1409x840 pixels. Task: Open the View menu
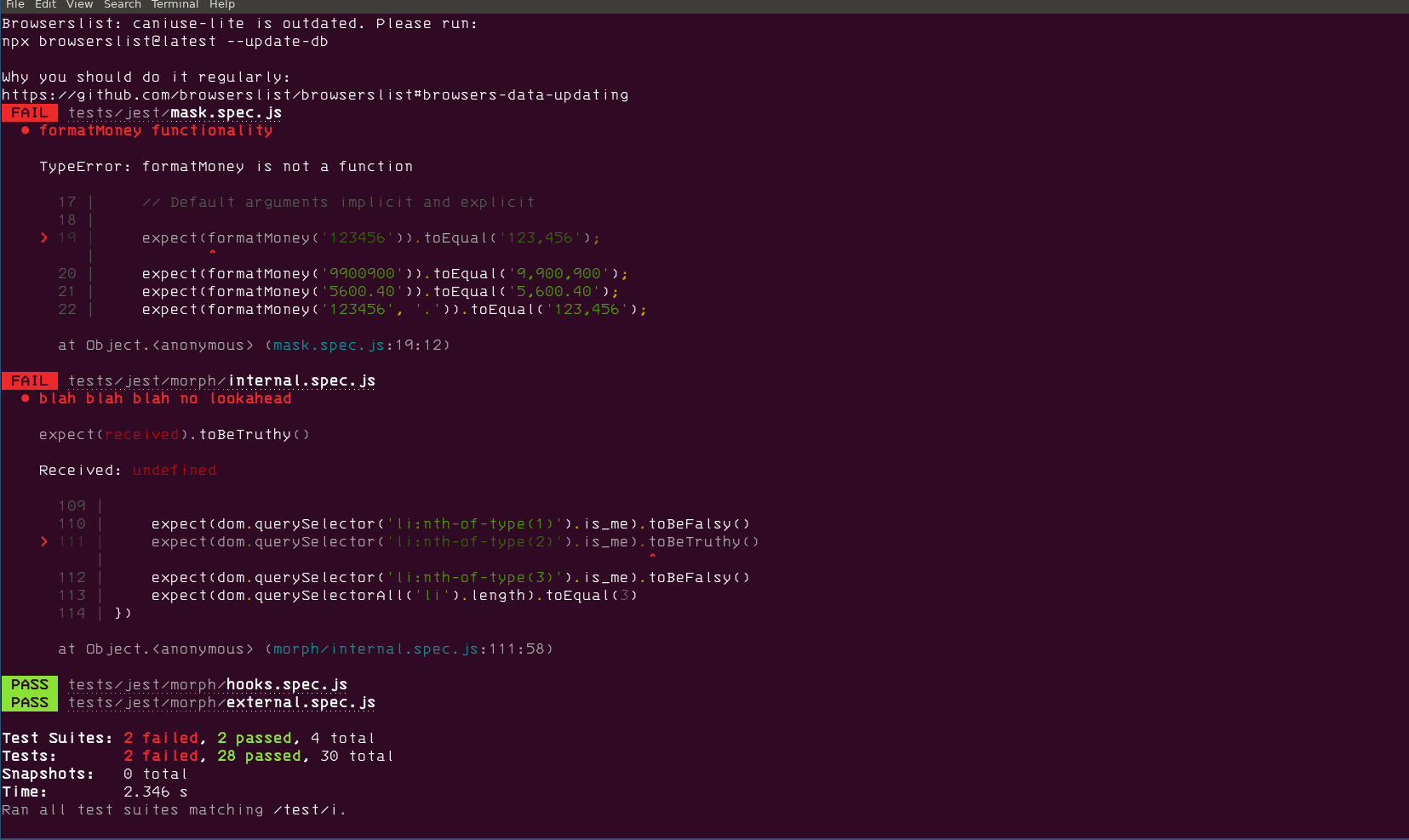[x=79, y=5]
